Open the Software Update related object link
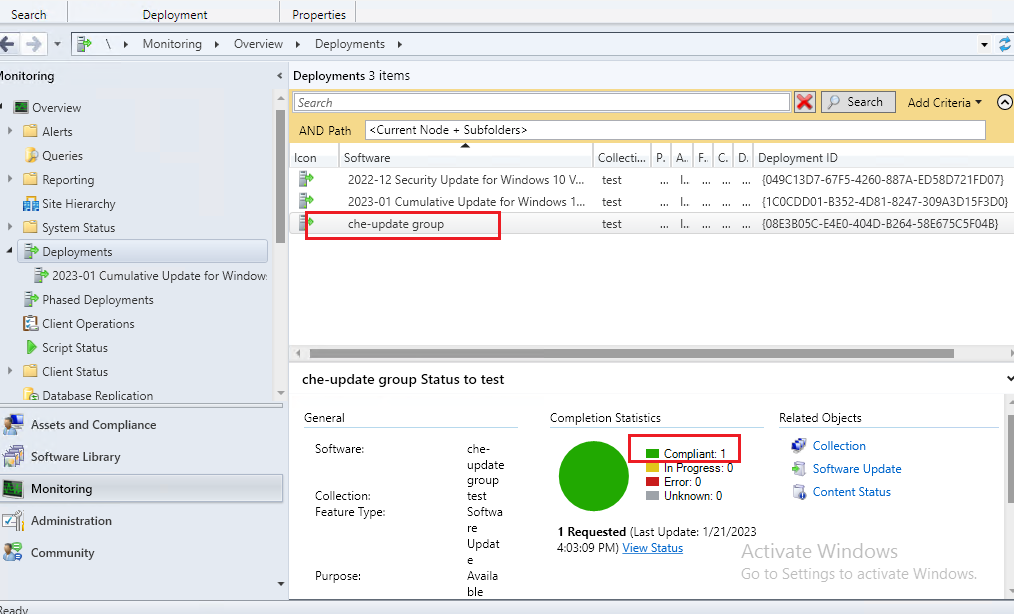This screenshot has width=1014, height=614. (x=857, y=469)
